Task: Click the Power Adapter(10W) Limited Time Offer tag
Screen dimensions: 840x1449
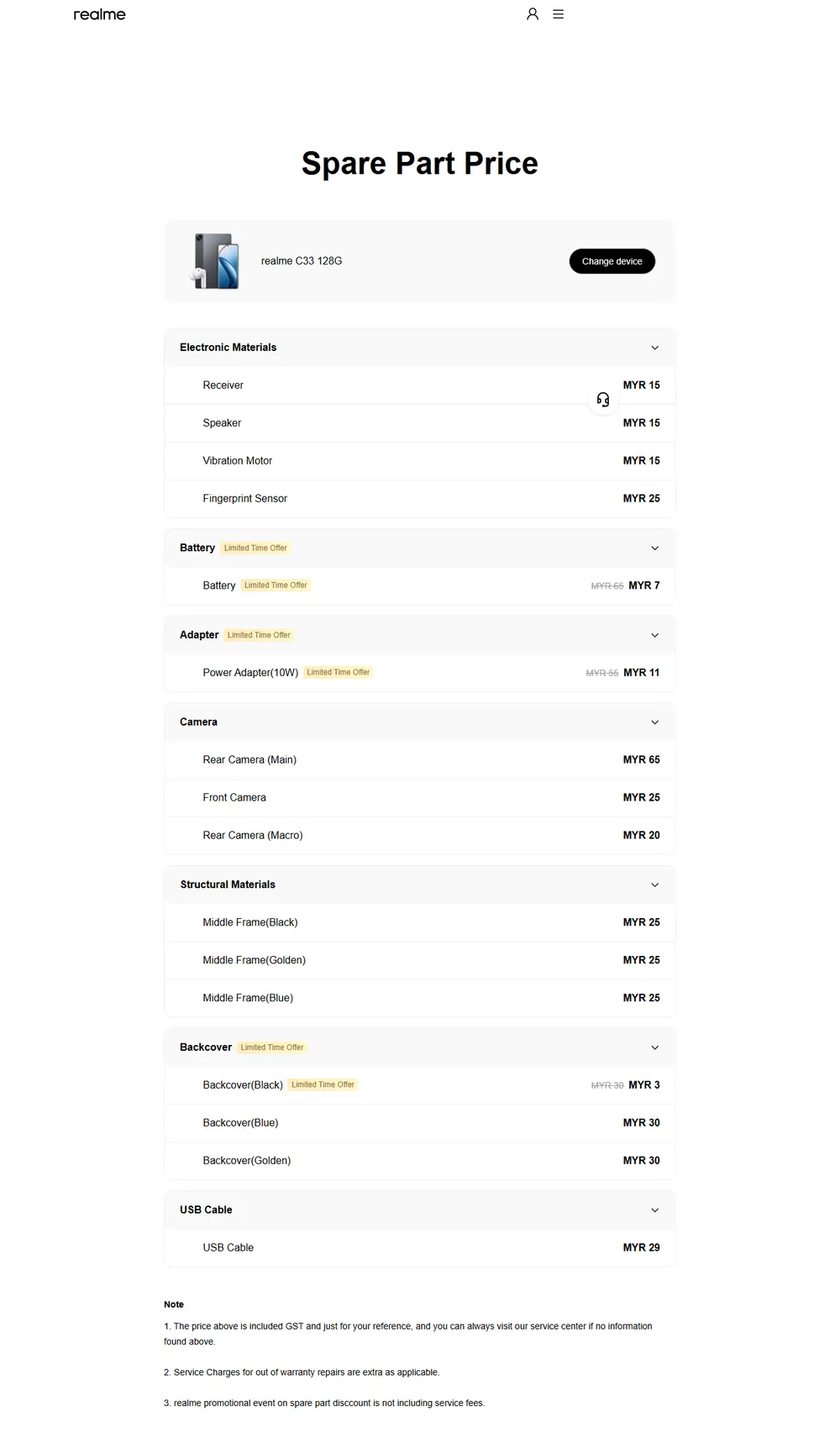Action: point(339,673)
